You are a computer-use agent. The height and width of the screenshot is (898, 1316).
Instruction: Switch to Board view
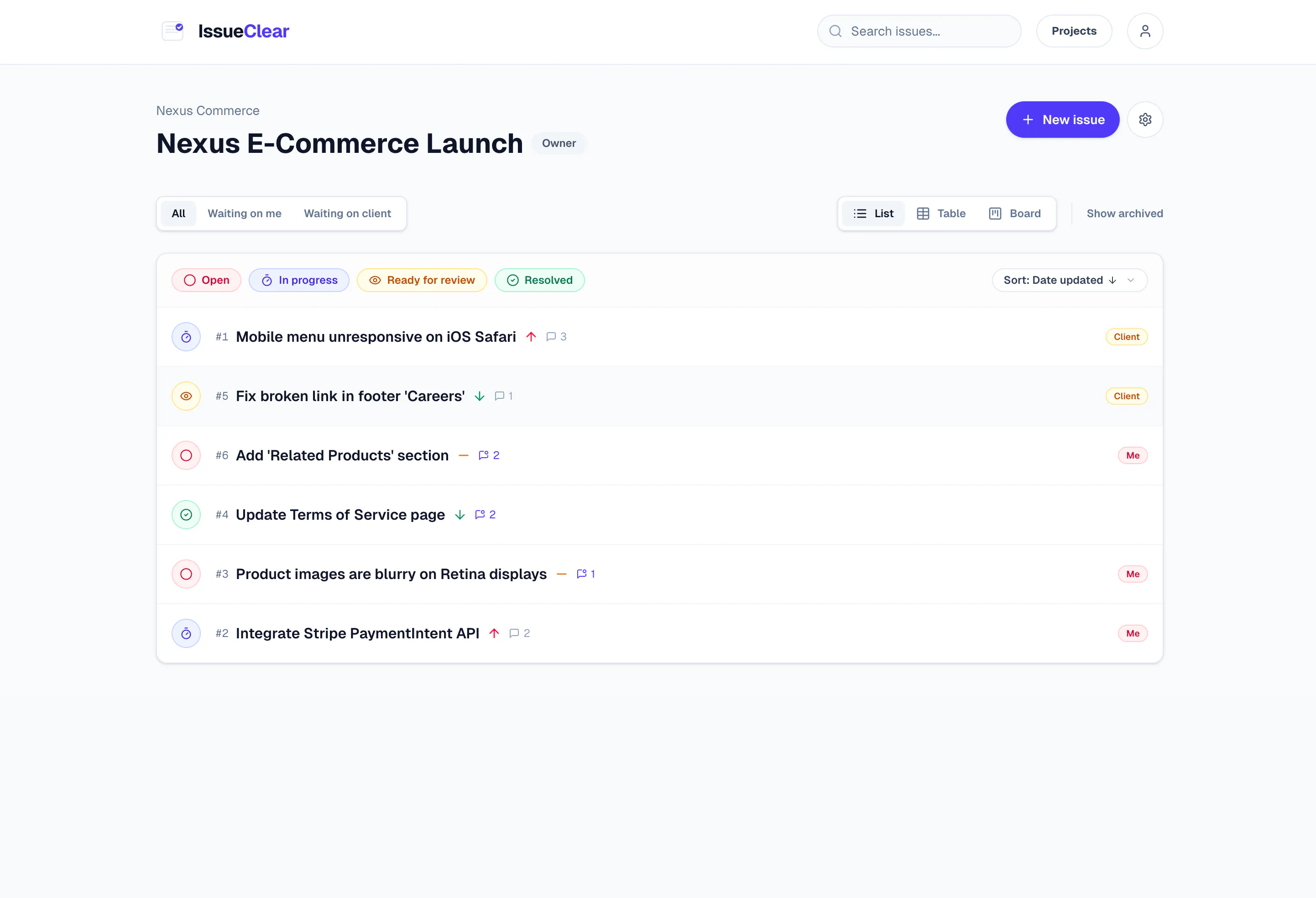1014,214
